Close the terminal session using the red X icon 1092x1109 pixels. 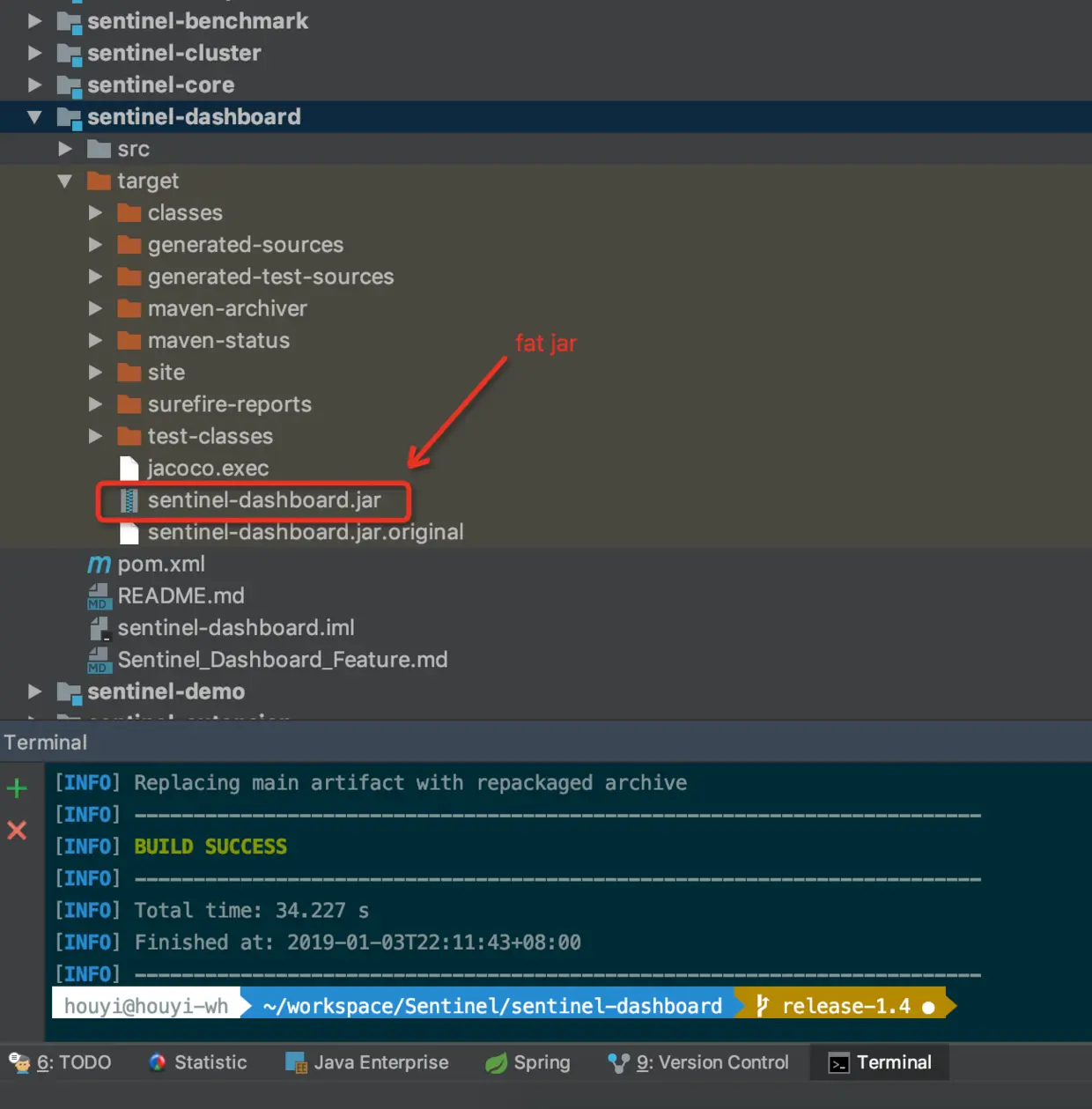(x=17, y=830)
